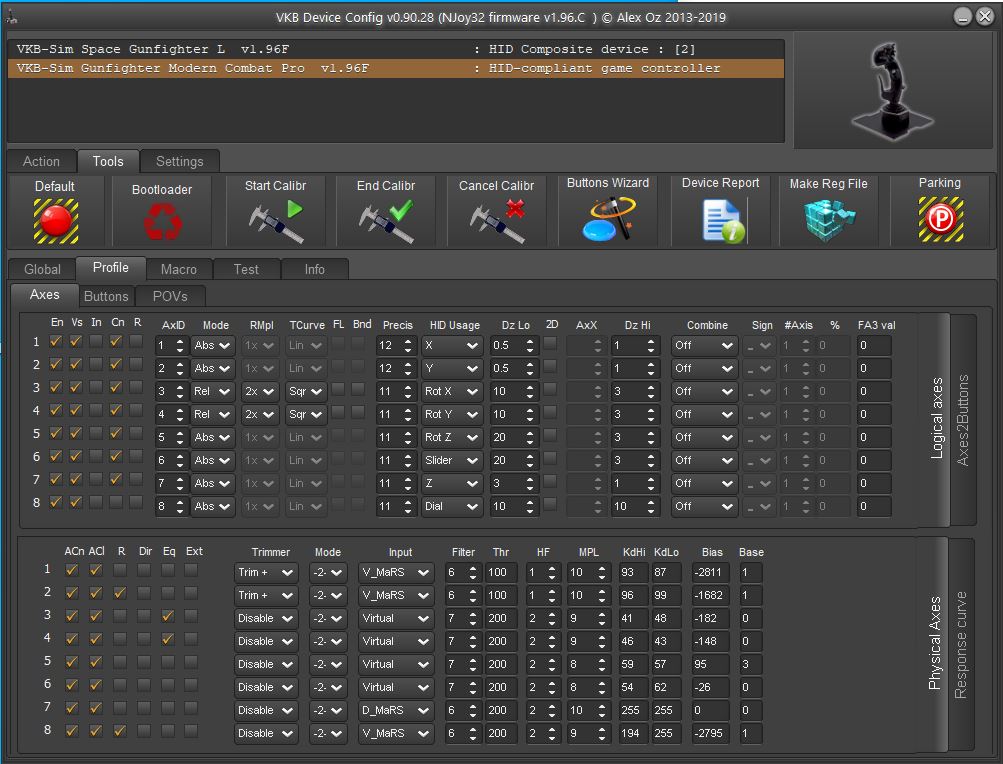The height and width of the screenshot is (764, 1003).
Task: Toggle Ext checkbox for physical axis 5
Action: 191,662
